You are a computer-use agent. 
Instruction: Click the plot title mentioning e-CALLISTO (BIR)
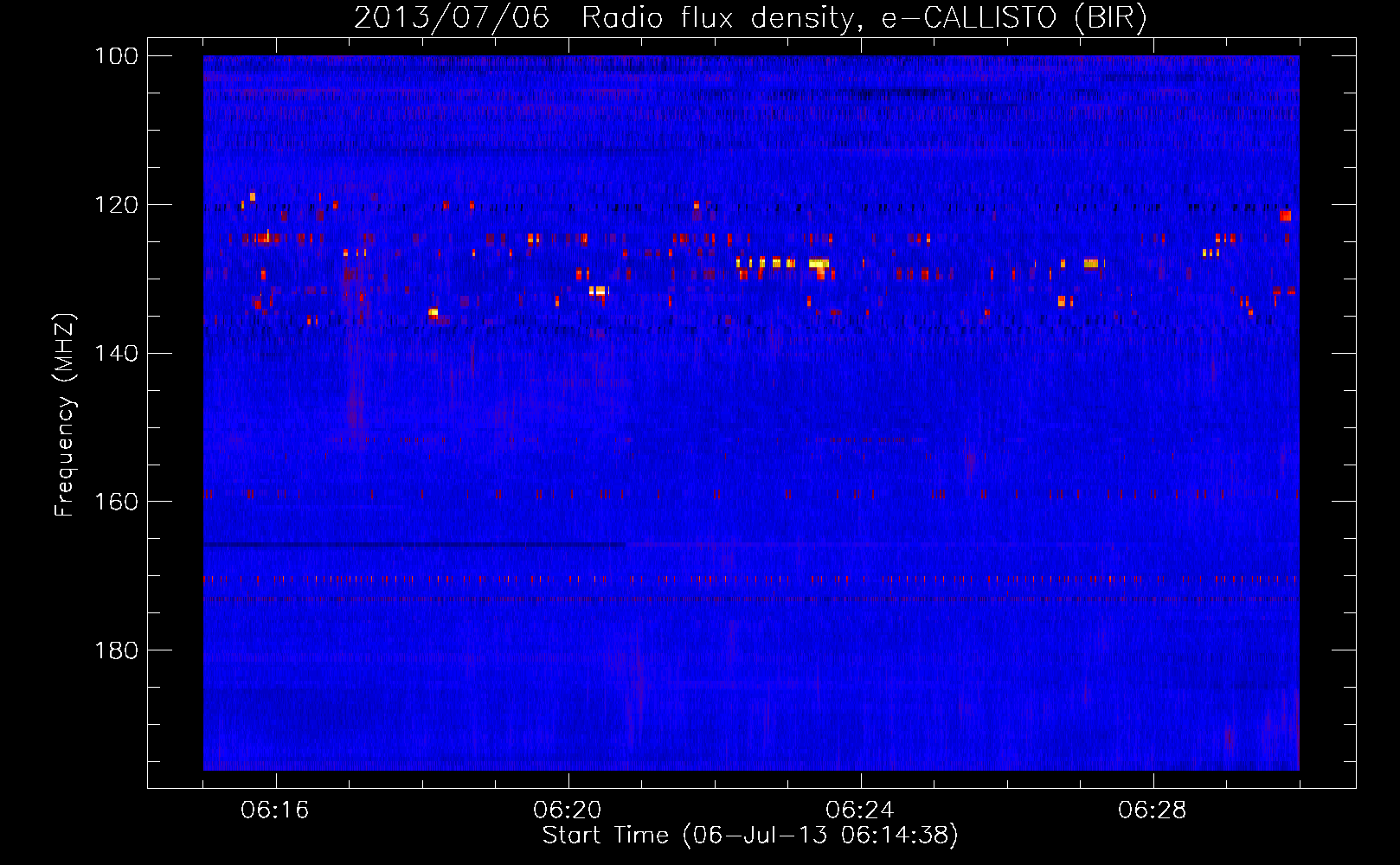pos(750,18)
